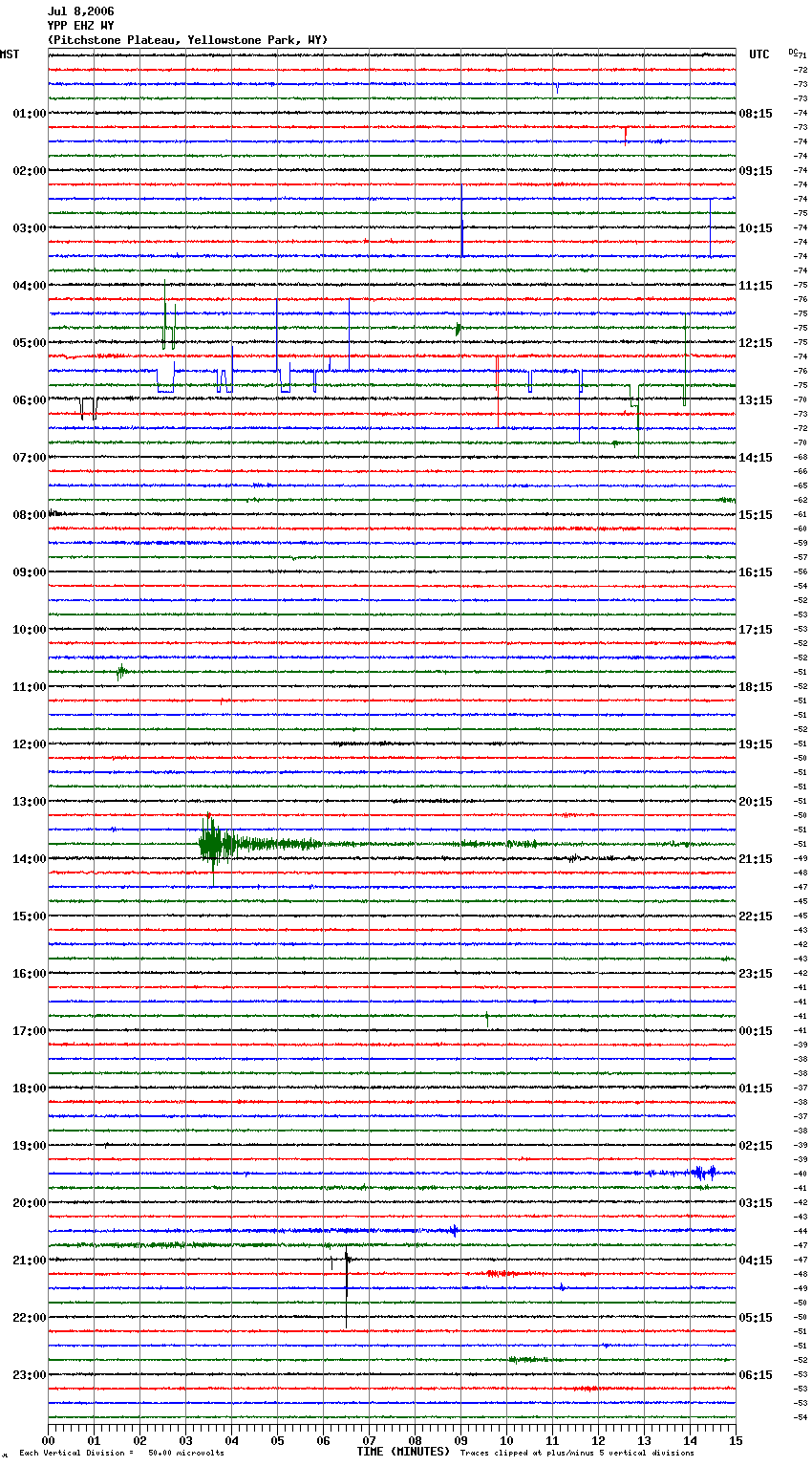The width and height of the screenshot is (812, 1466).
Task: Click the 15:15 UTC time label
Action: [x=756, y=515]
